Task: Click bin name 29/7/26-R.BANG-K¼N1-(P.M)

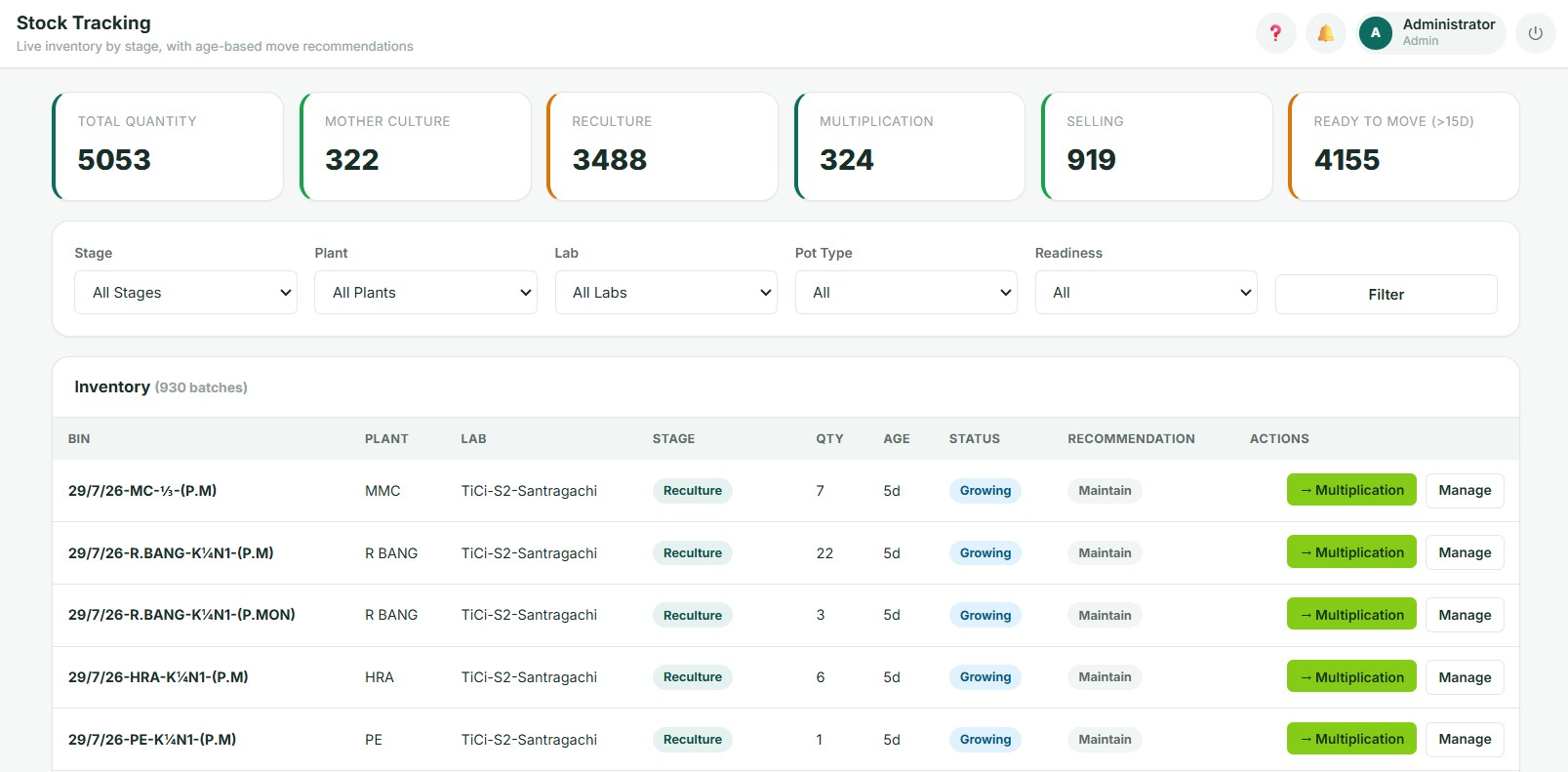Action: 171,553
